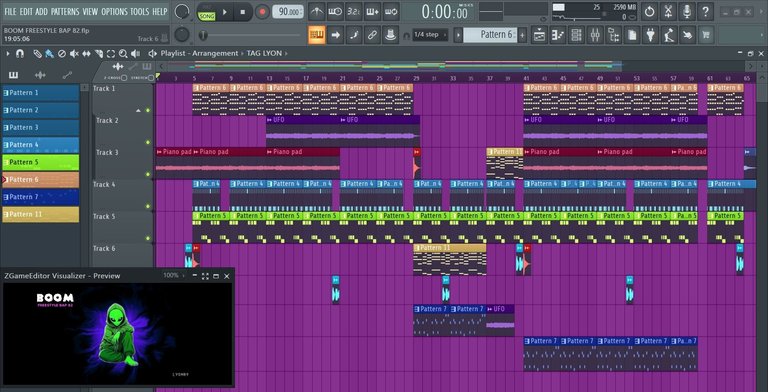Open the VIEW menu
The image size is (768, 392).
coord(90,11)
